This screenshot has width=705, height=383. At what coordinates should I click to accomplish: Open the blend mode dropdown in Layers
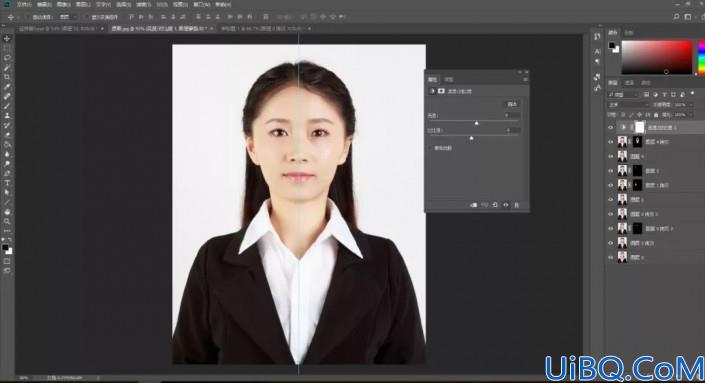[x=628, y=105]
